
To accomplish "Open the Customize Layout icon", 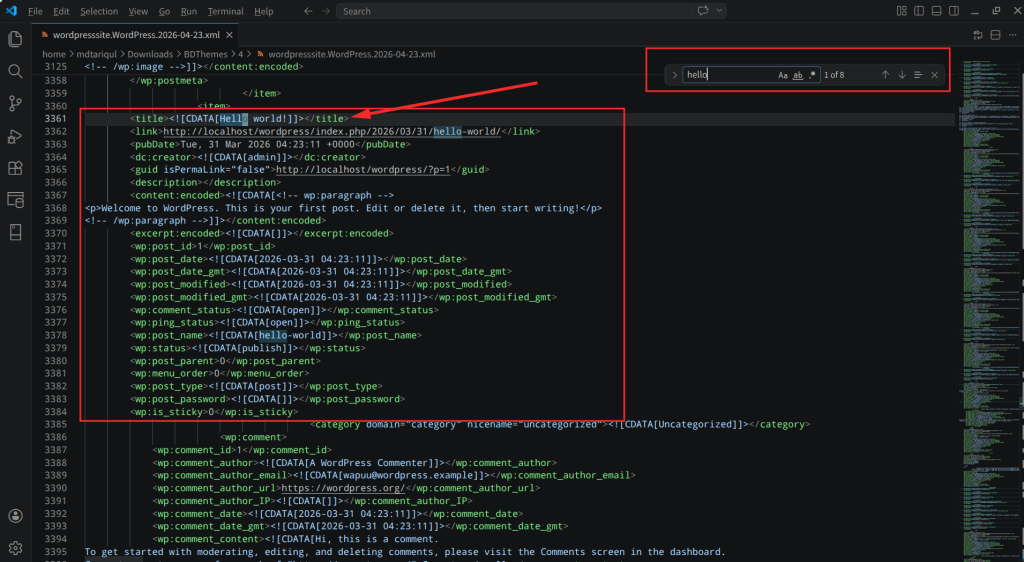I will click(x=901, y=11).
